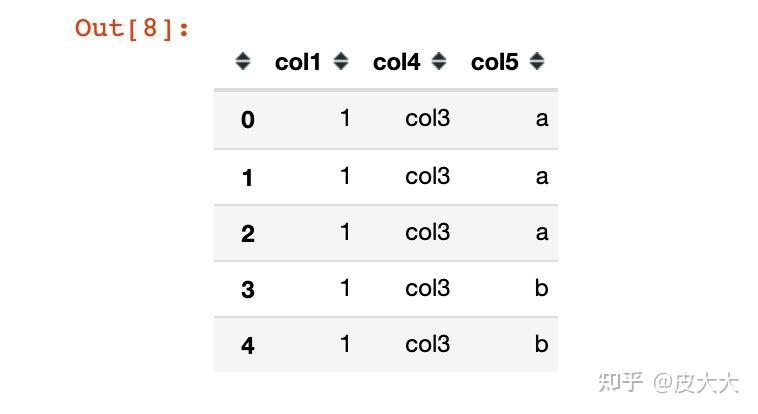Click the 知乎 watermark text
Screen dimensions: 758x414
tap(620, 383)
